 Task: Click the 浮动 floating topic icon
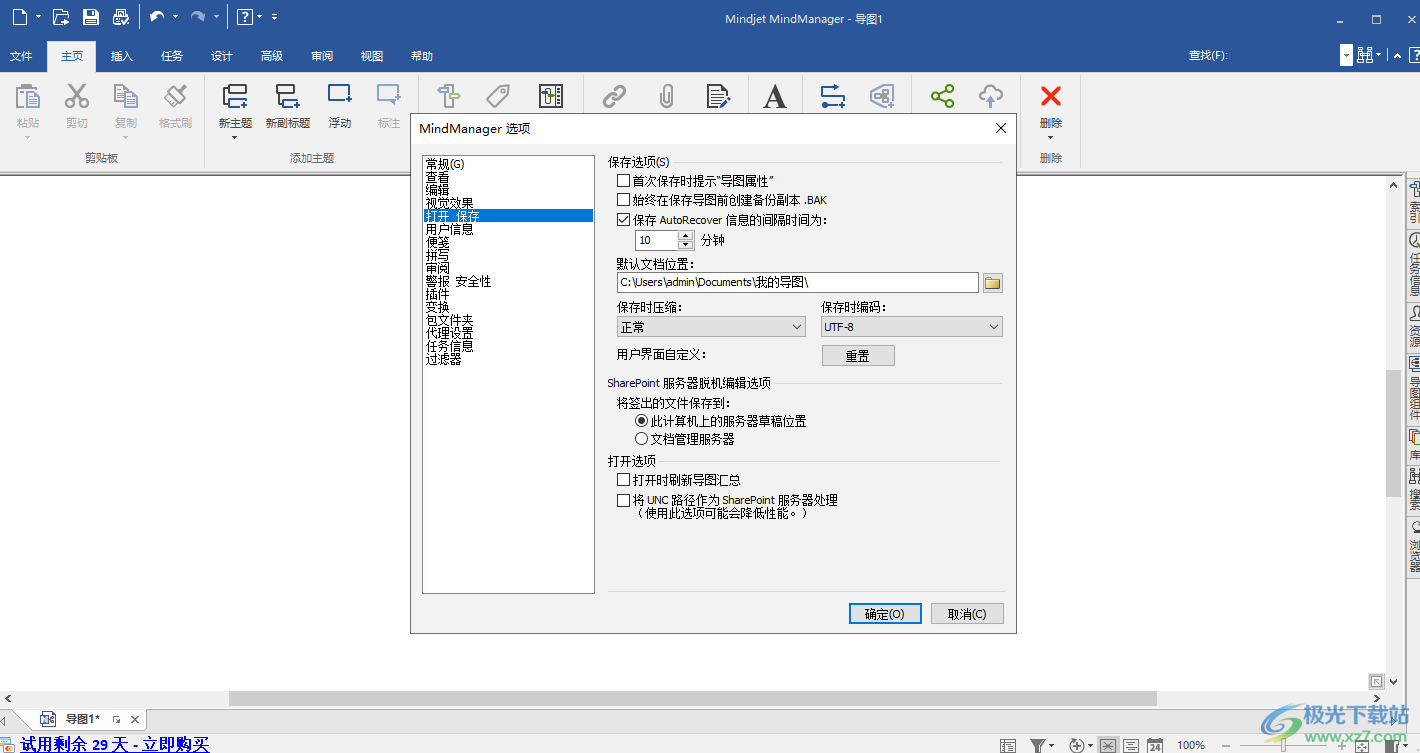tap(340, 95)
